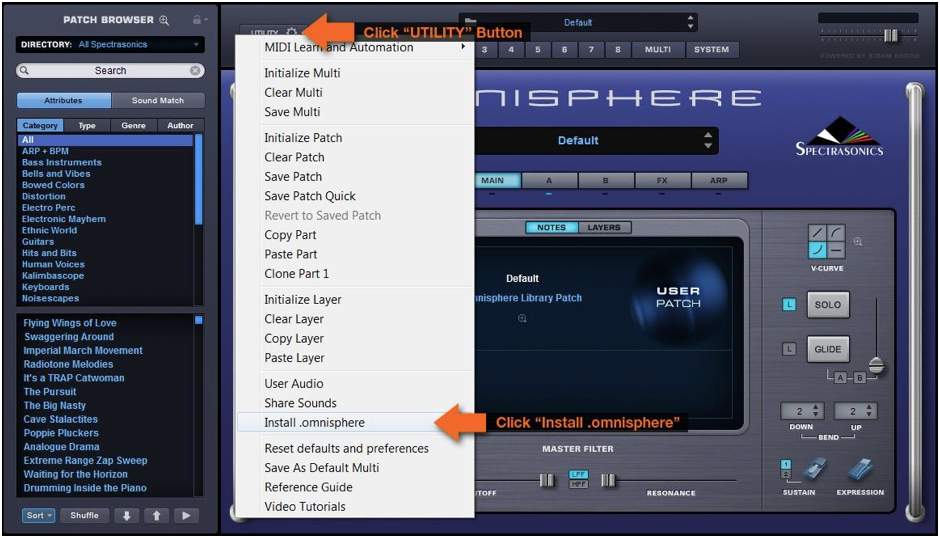
Task: Select Clone Part 1 menu entry
Action: [x=355, y=273]
